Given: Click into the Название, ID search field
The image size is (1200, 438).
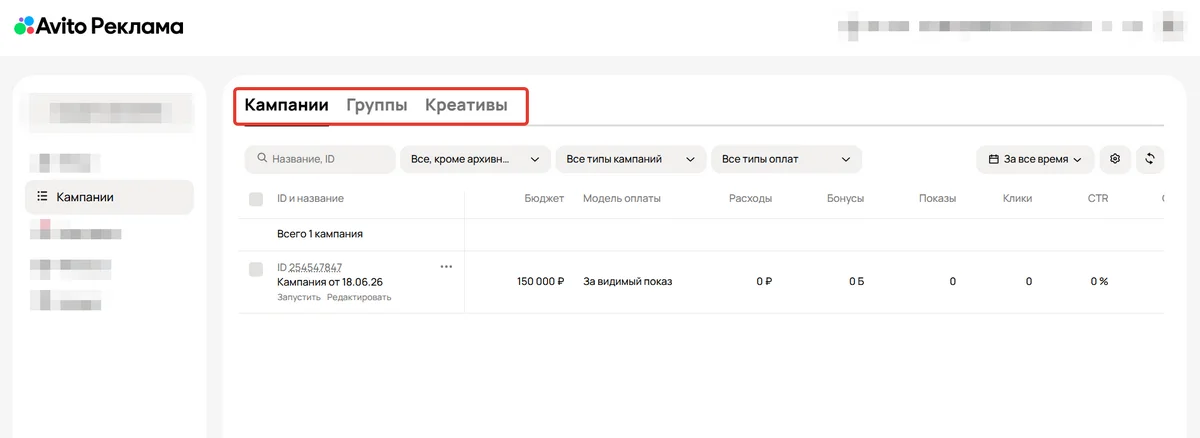Looking at the screenshot, I should [x=320, y=159].
